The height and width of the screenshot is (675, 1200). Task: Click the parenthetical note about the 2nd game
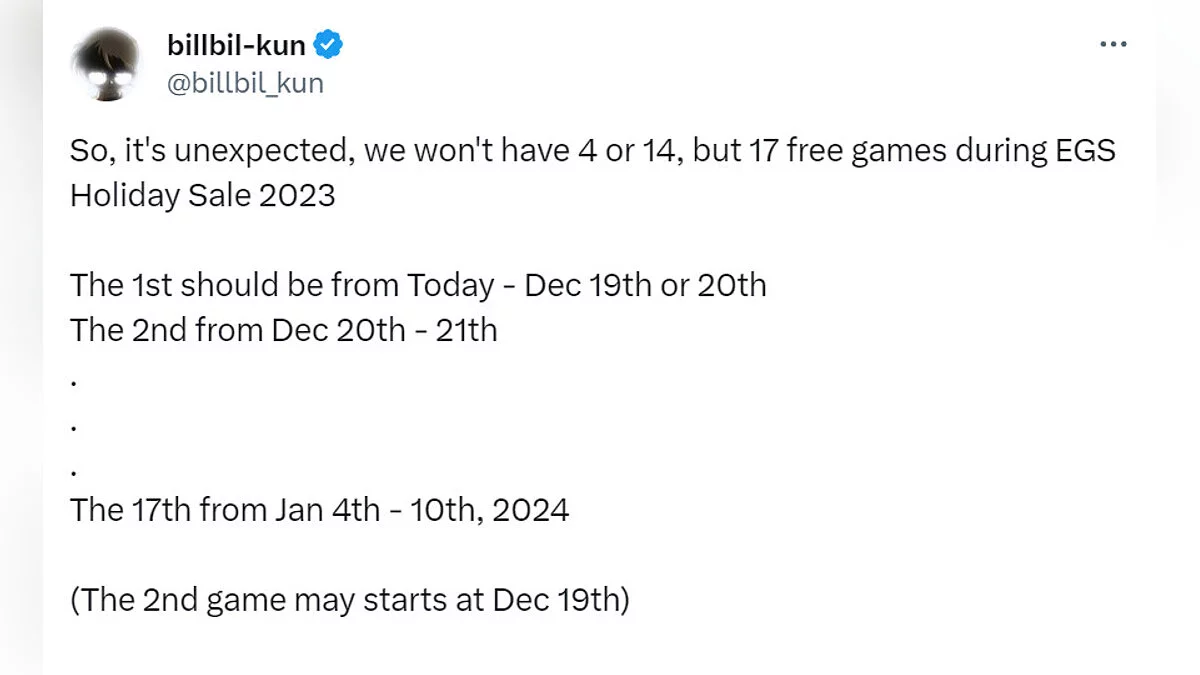click(x=349, y=601)
